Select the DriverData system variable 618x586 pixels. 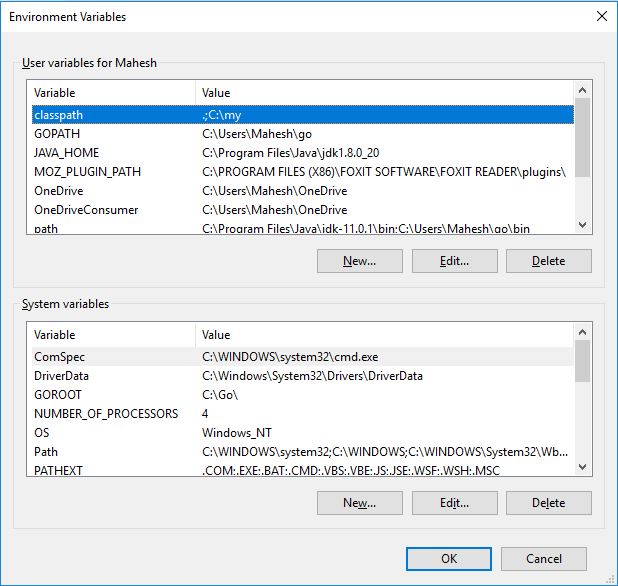point(303,376)
